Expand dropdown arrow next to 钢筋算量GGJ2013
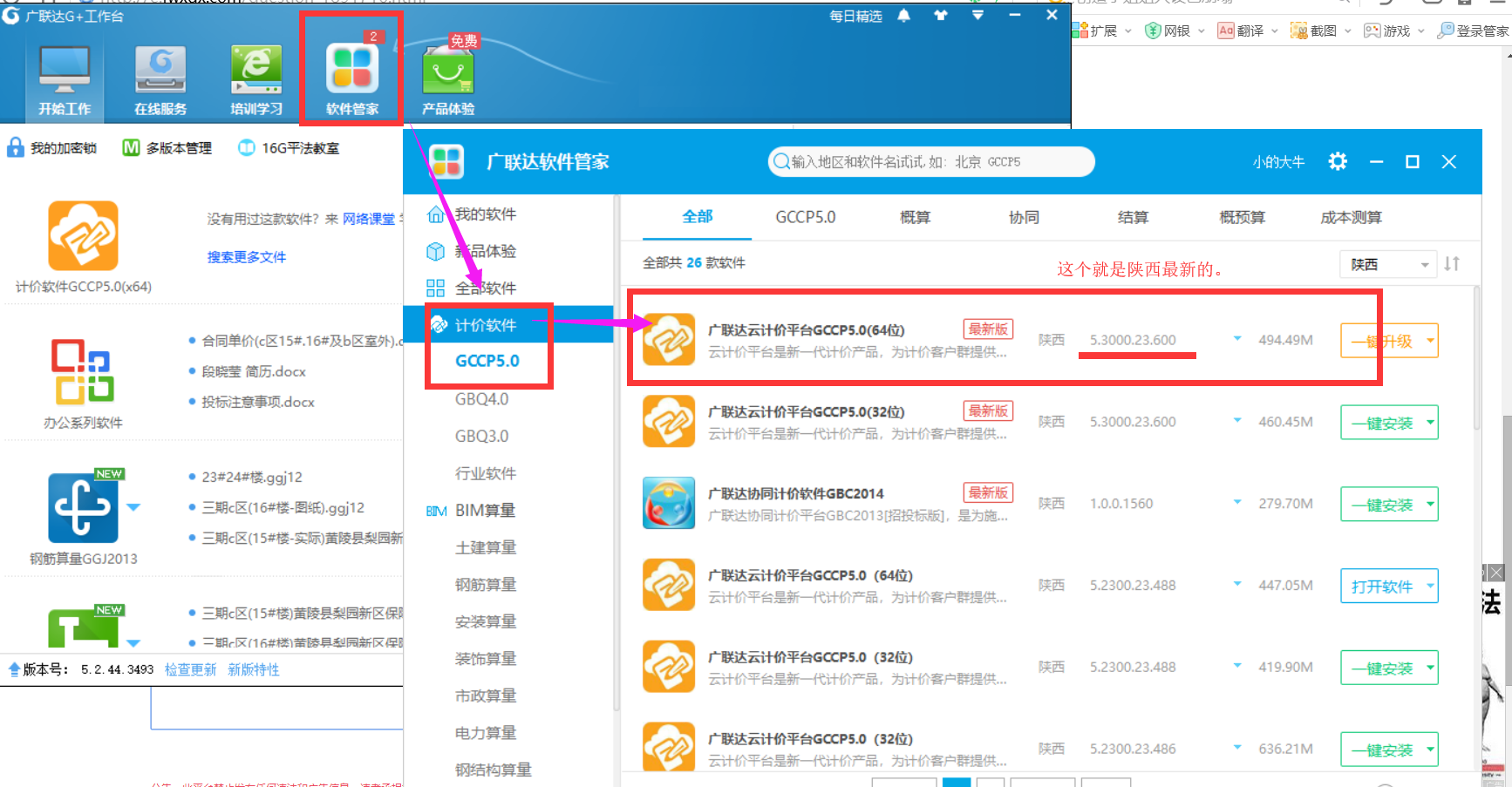Viewport: 1512px width, 787px height. [133, 506]
